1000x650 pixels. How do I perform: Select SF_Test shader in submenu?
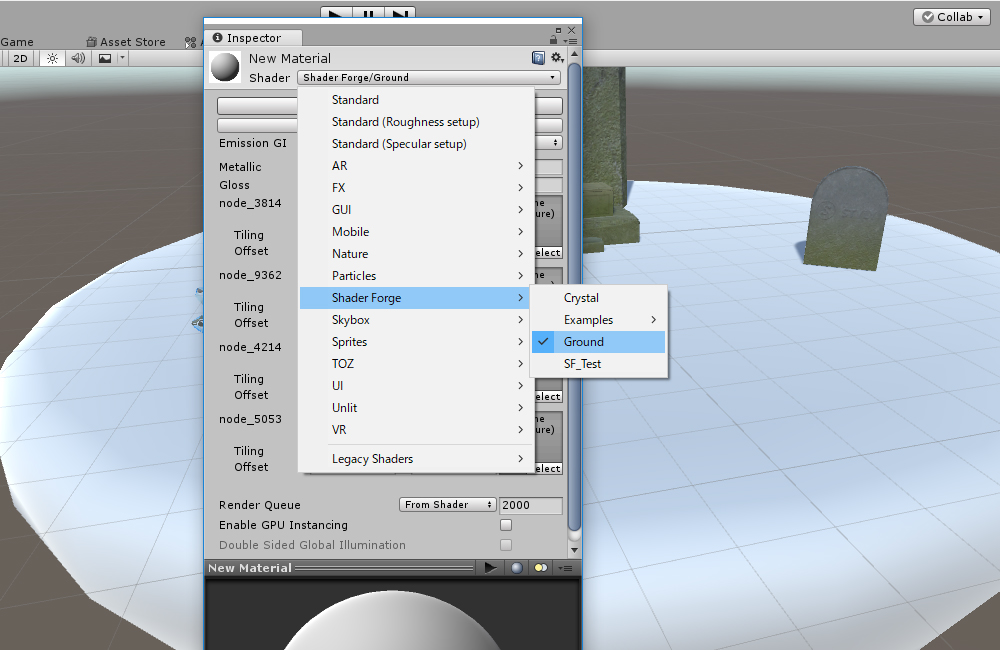599,364
